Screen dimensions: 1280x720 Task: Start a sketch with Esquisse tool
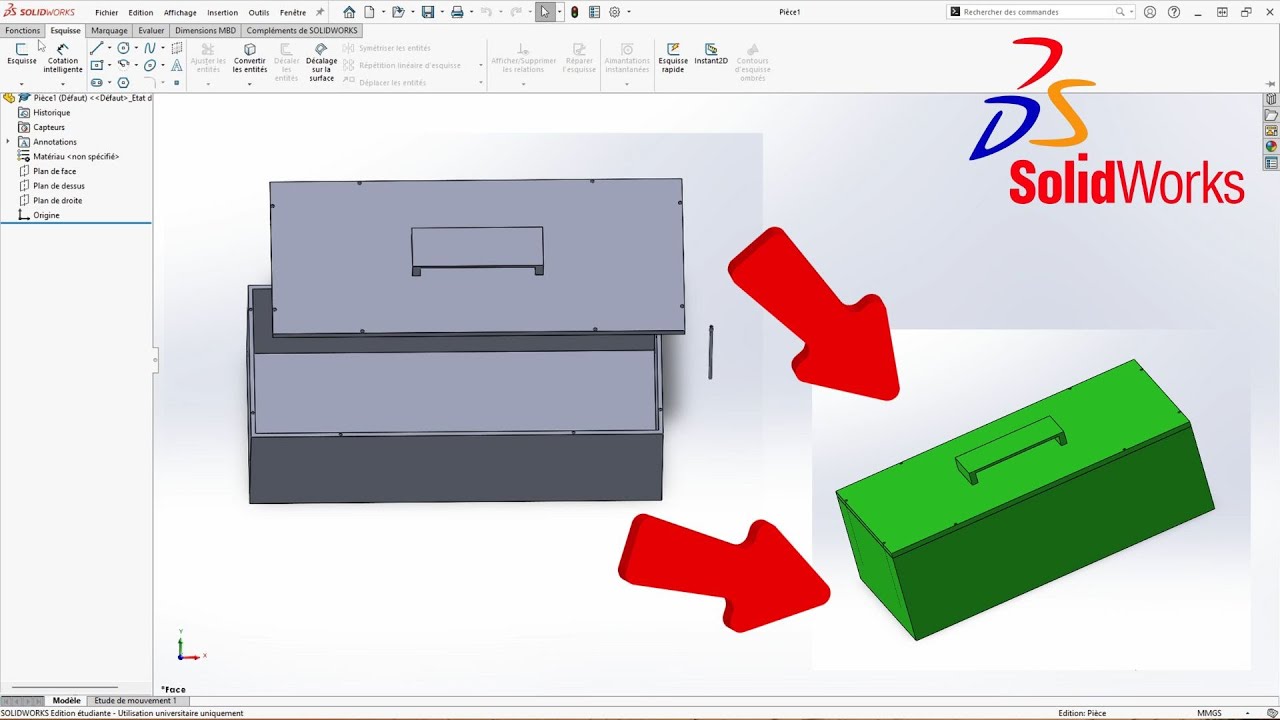click(21, 54)
